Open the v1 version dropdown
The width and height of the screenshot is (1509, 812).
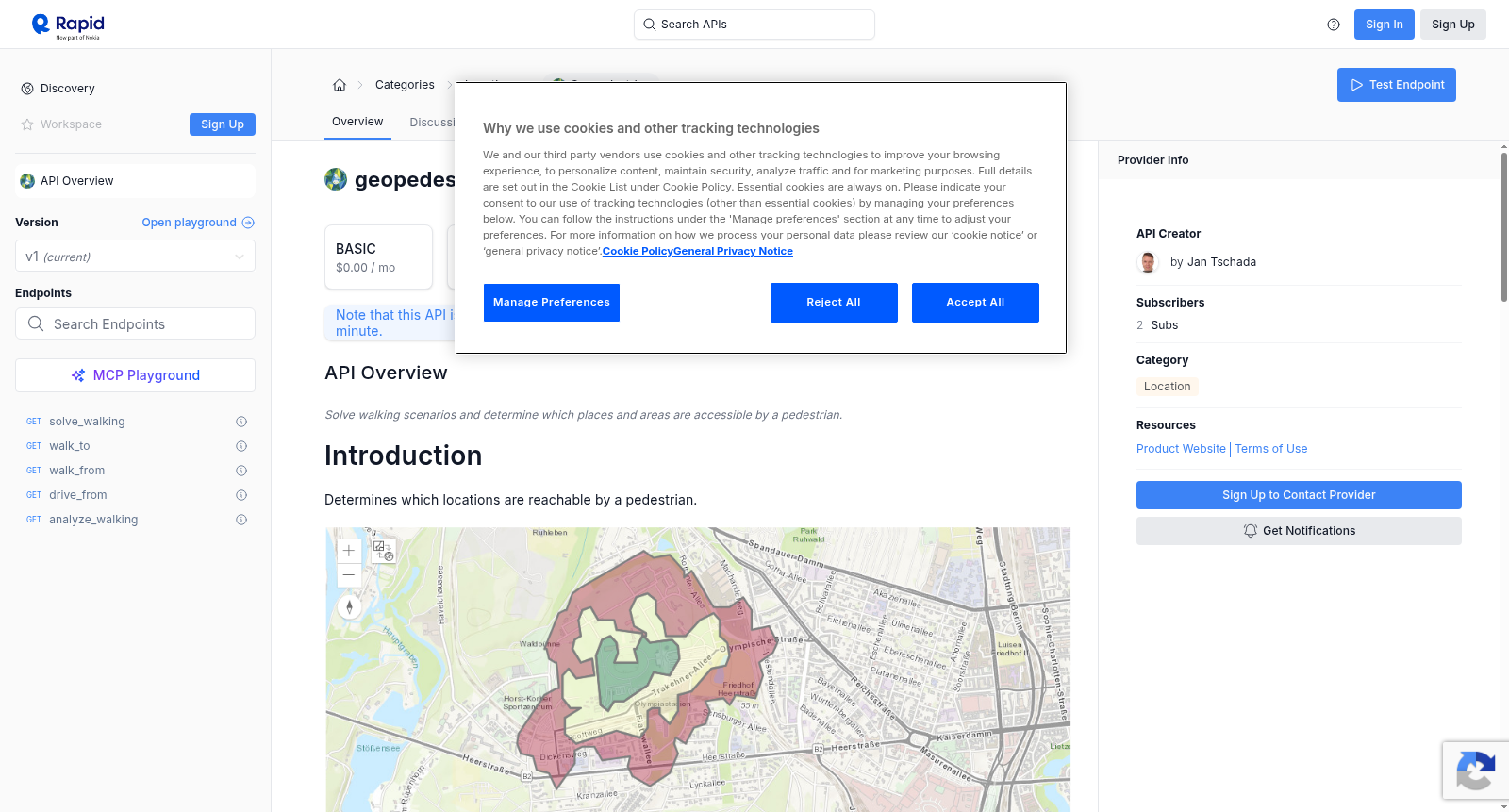(x=135, y=257)
